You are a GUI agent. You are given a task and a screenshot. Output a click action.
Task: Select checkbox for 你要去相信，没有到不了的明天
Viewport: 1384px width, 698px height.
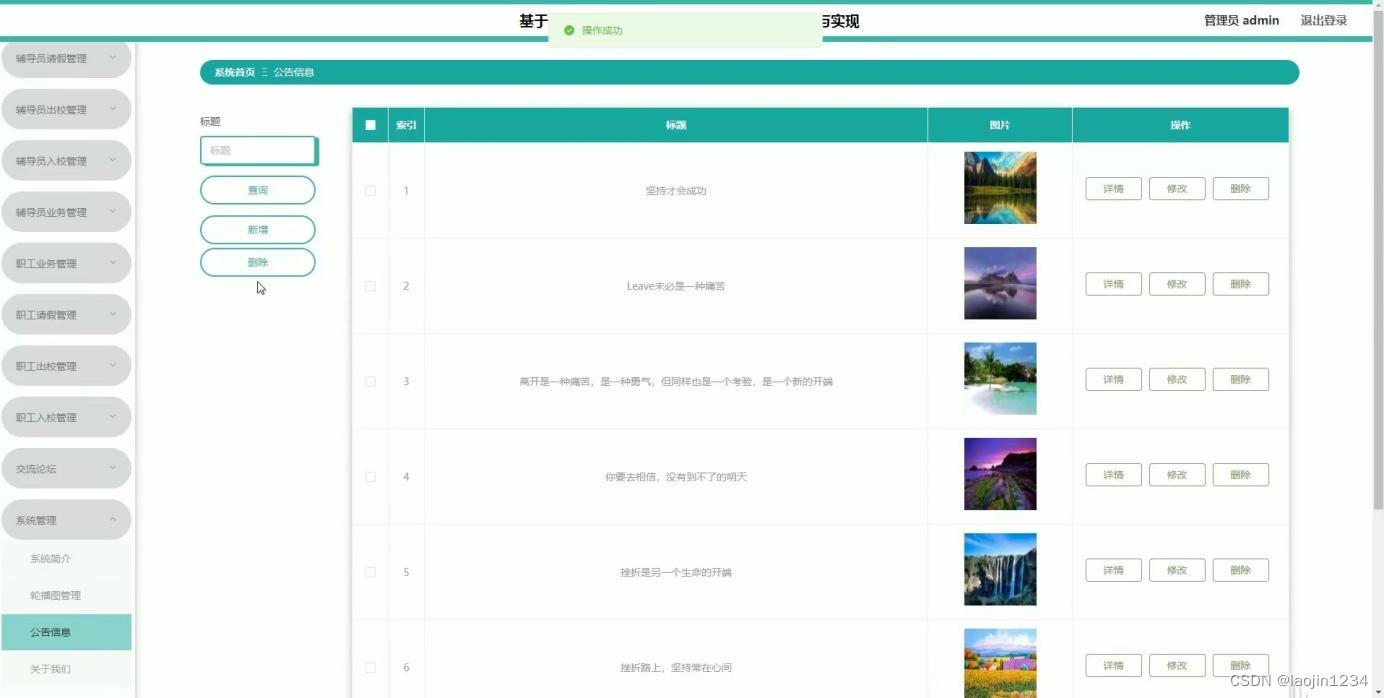(x=370, y=477)
